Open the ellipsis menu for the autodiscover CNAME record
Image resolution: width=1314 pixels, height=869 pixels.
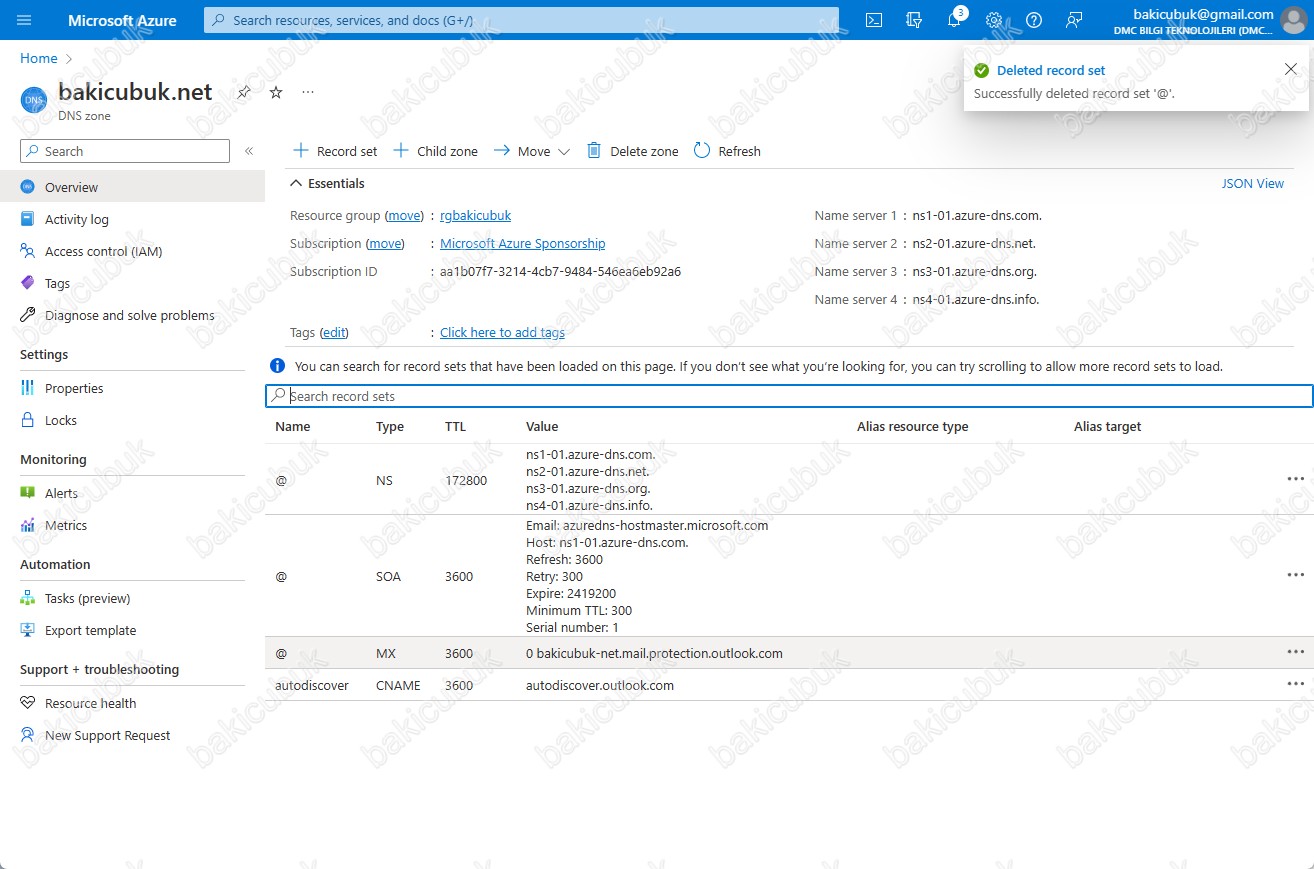(1296, 684)
